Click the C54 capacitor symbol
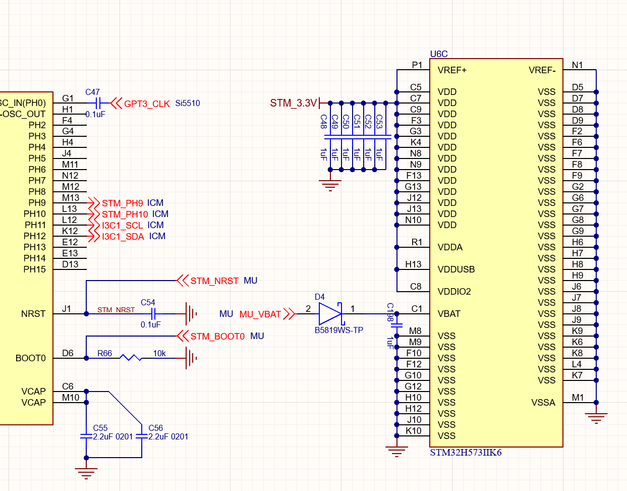627x491 pixels. (152, 314)
